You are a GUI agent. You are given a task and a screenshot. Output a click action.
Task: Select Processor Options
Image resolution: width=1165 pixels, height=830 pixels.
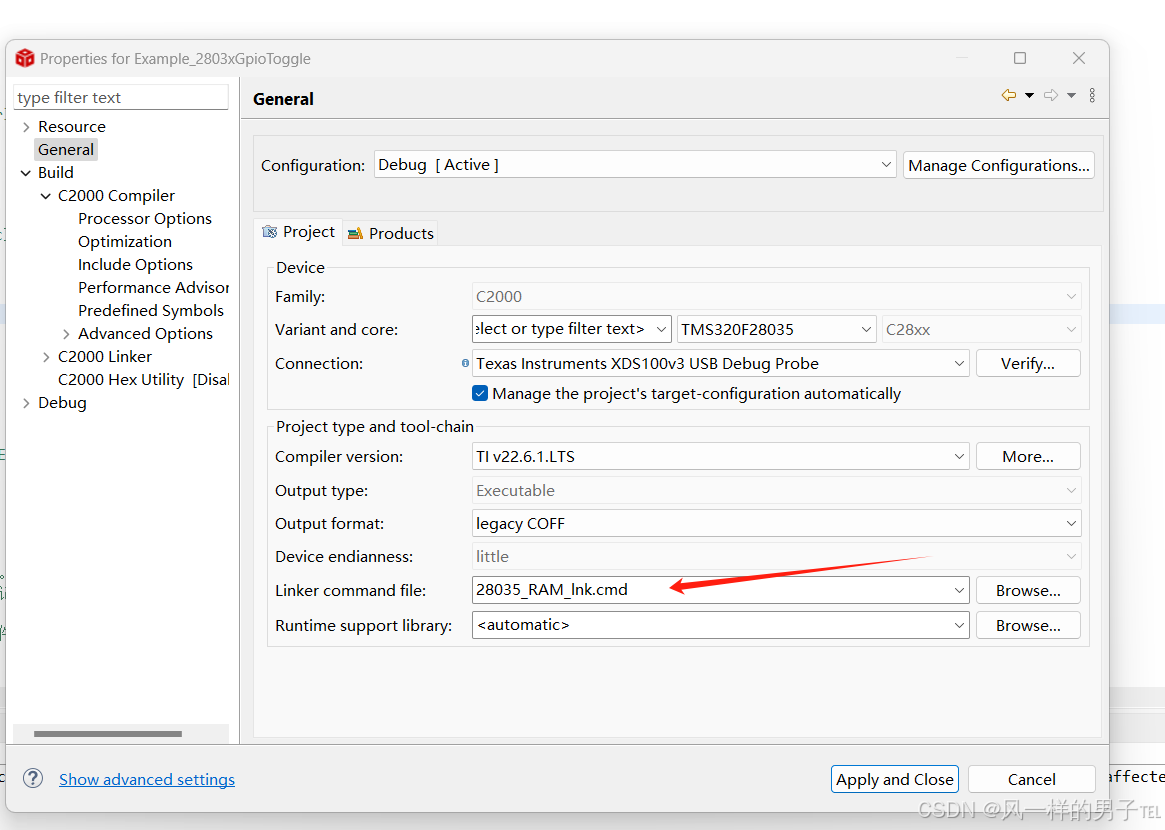[x=145, y=218]
